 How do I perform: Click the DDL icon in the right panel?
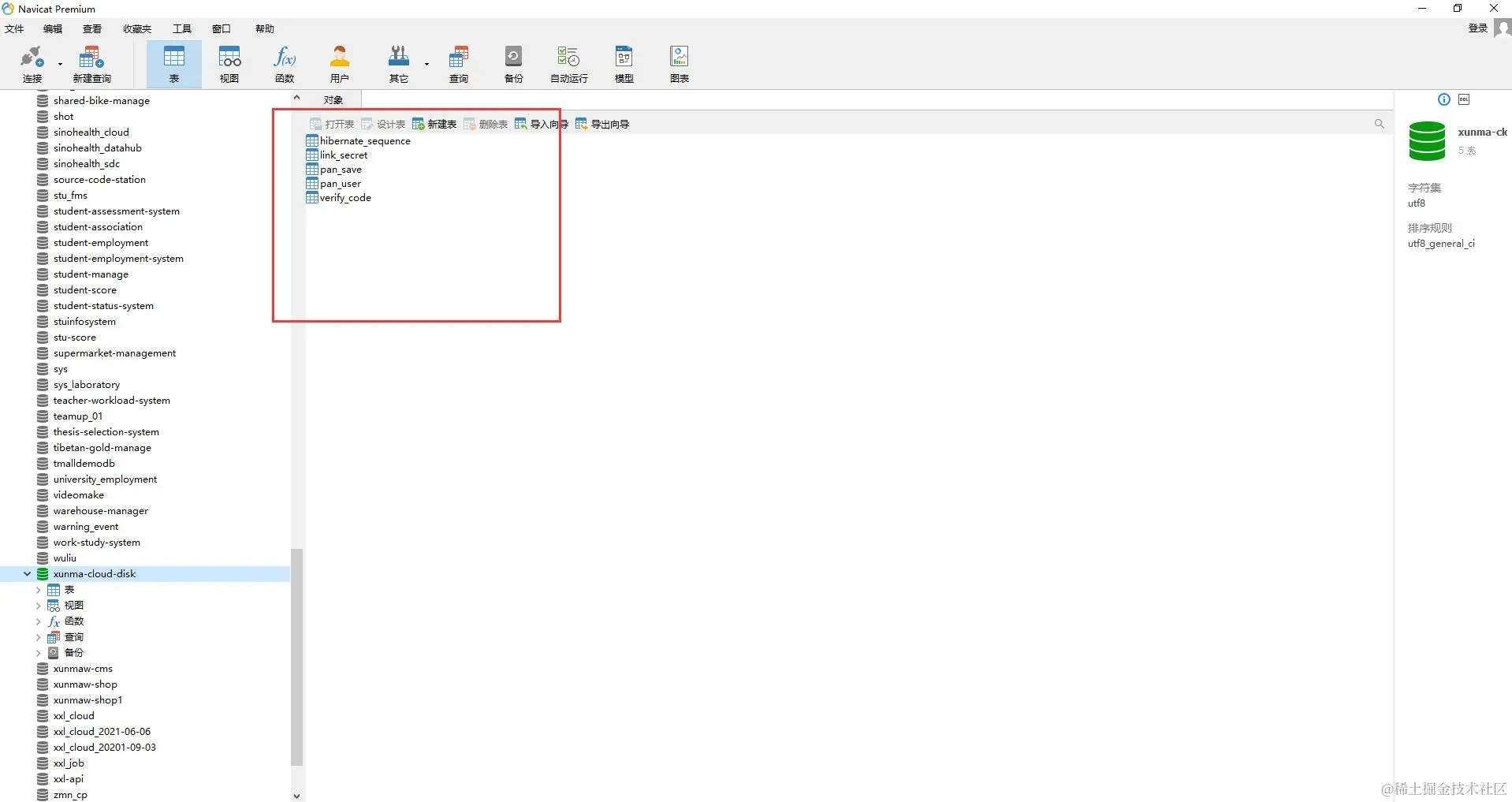1464,99
